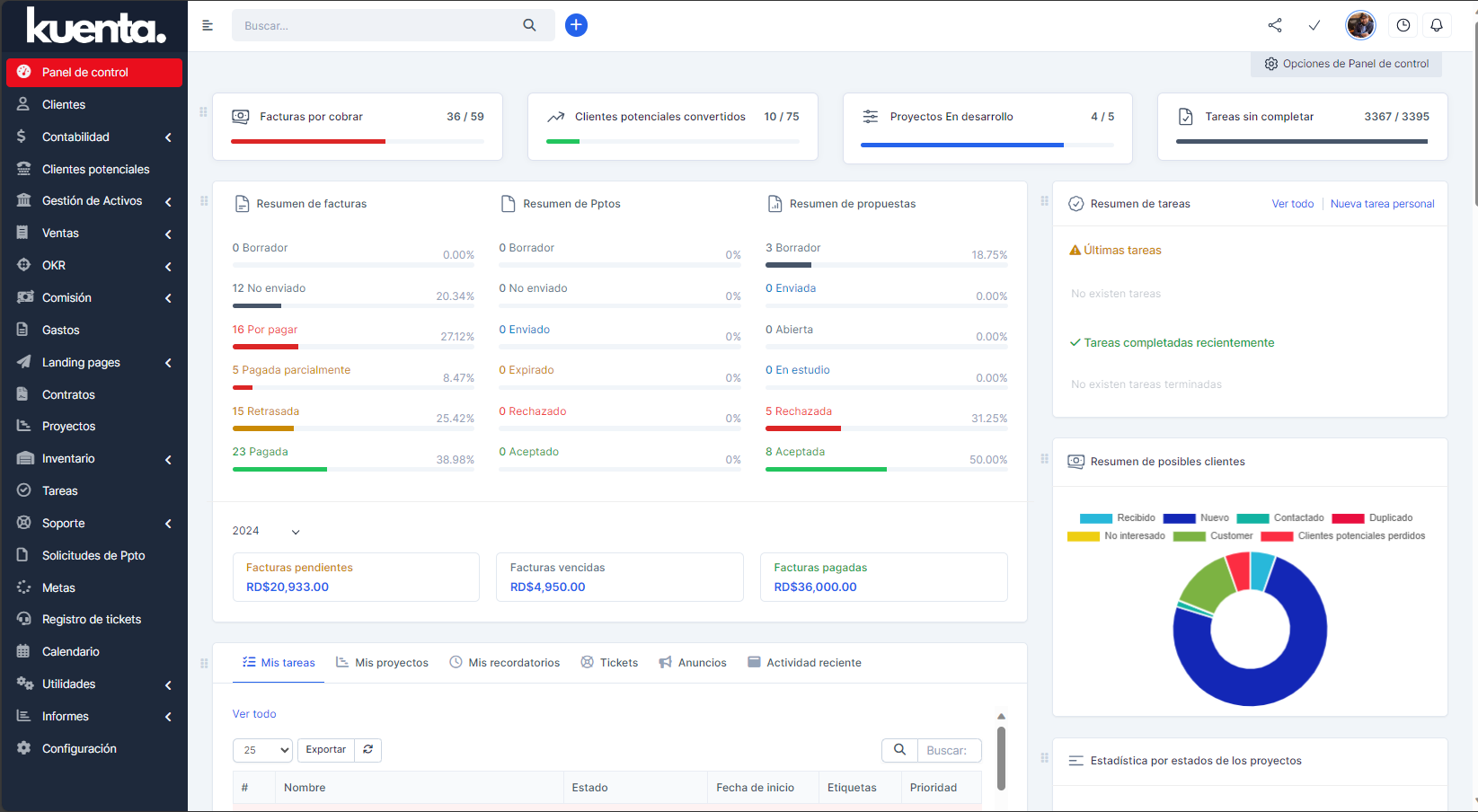Click Opciones de Panel de control button
The height and width of the screenshot is (812, 1478).
pyautogui.click(x=1346, y=64)
